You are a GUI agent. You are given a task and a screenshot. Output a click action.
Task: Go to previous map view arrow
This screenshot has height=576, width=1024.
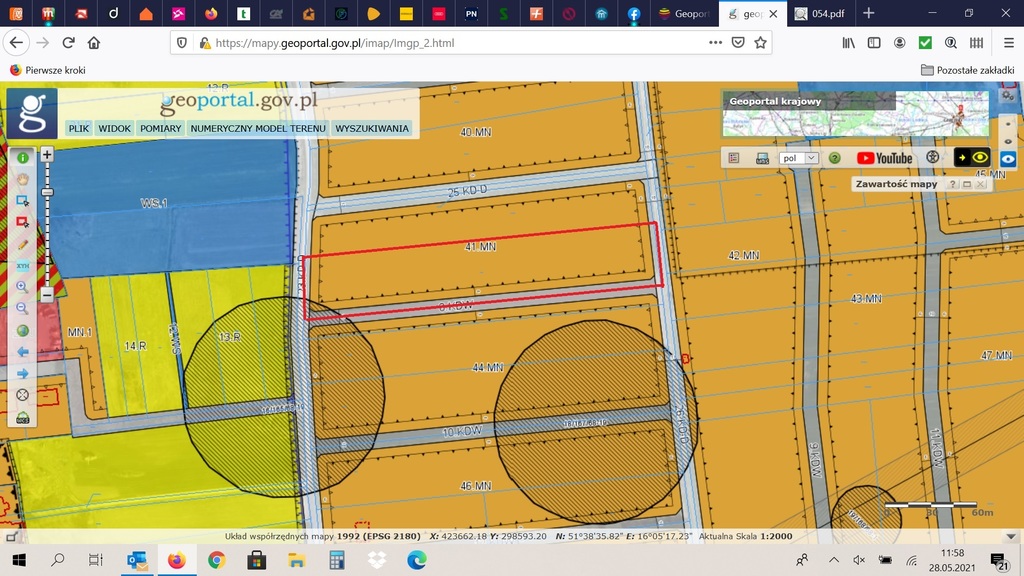22,352
